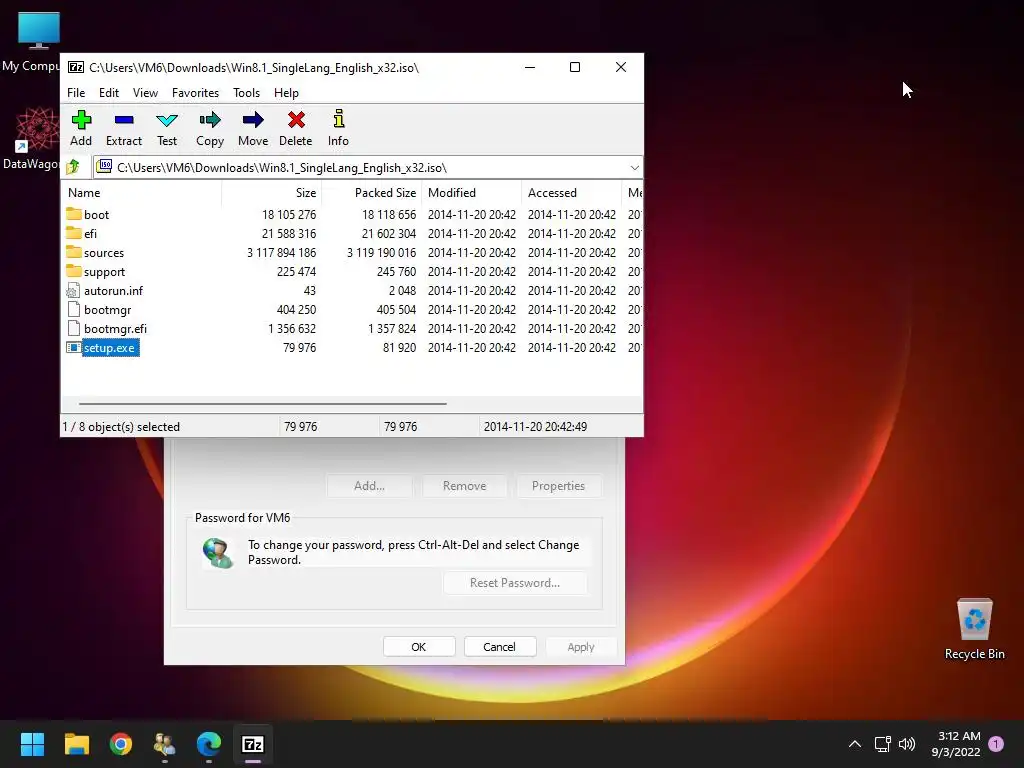Expand the address path dropdown arrow
This screenshot has width=1024, height=768.
[634, 168]
